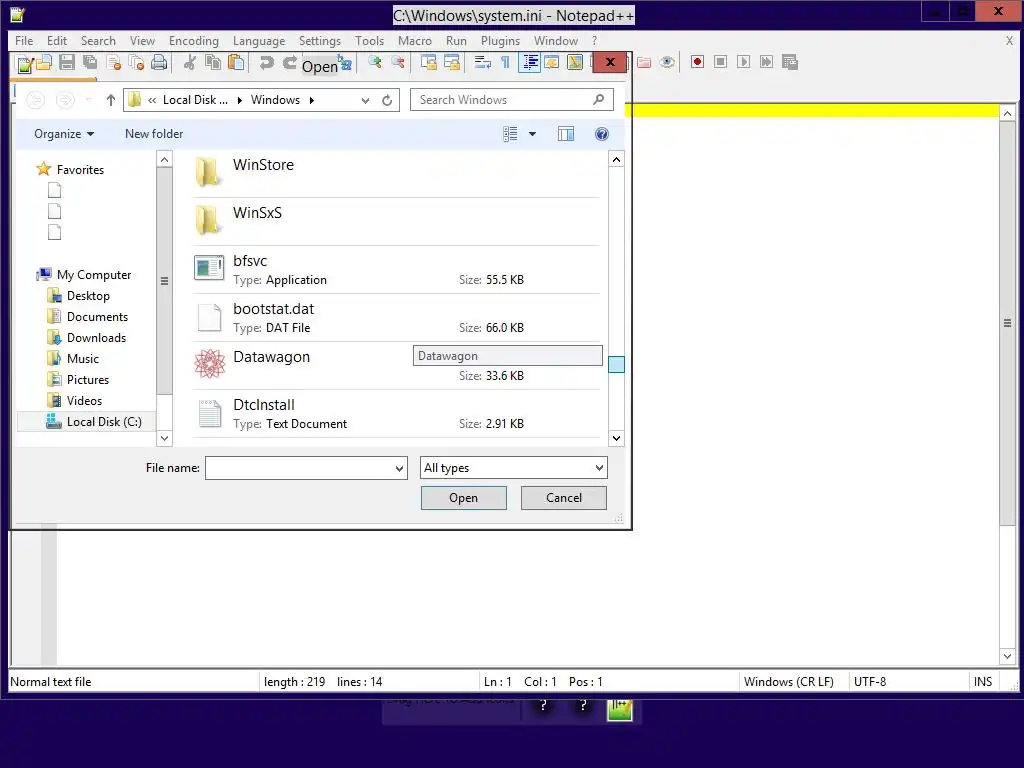
Task: Expand the arrow after Windows breadcrumb
Action: pyautogui.click(x=312, y=100)
